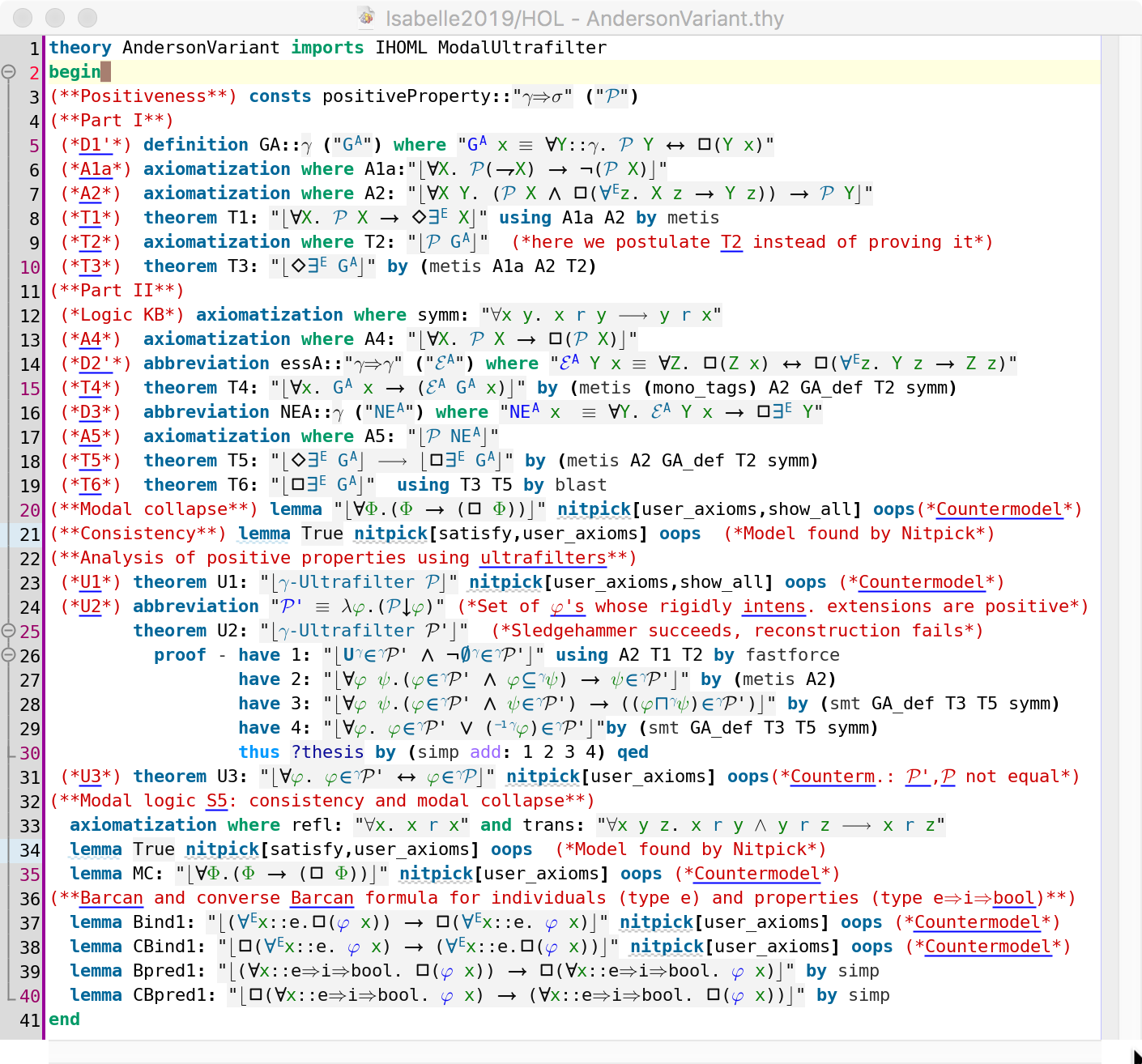Click the 'Sledgehammer succeeds, reconstruction fails' comment

tap(738, 631)
